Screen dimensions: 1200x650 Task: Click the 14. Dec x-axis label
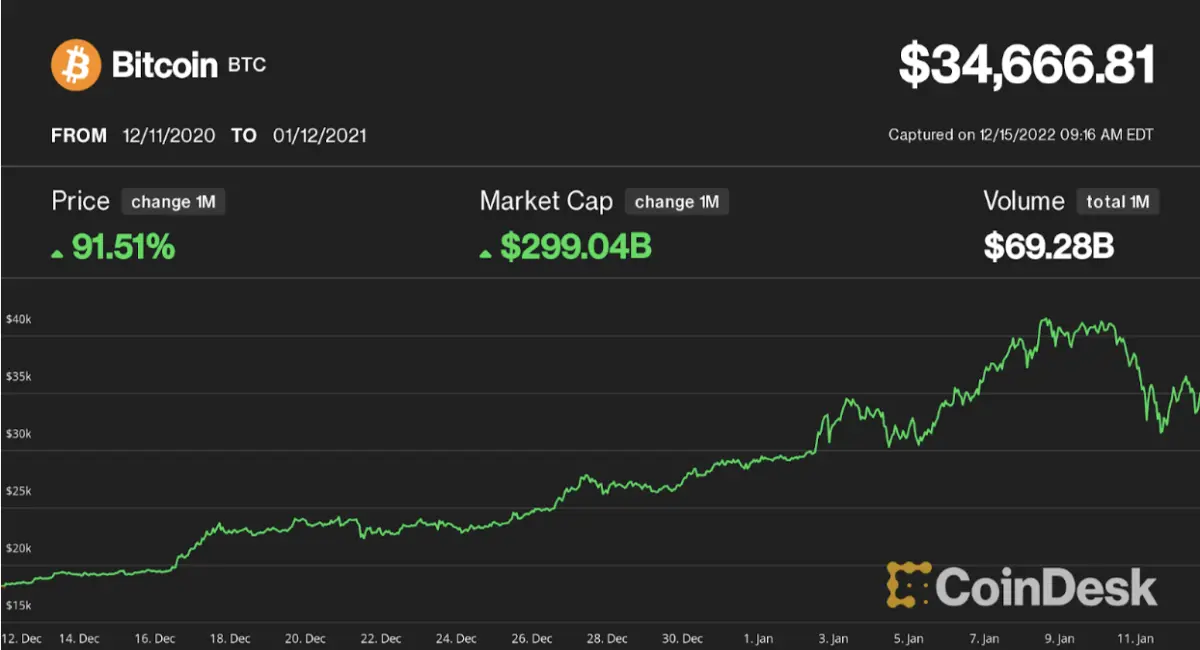77,637
